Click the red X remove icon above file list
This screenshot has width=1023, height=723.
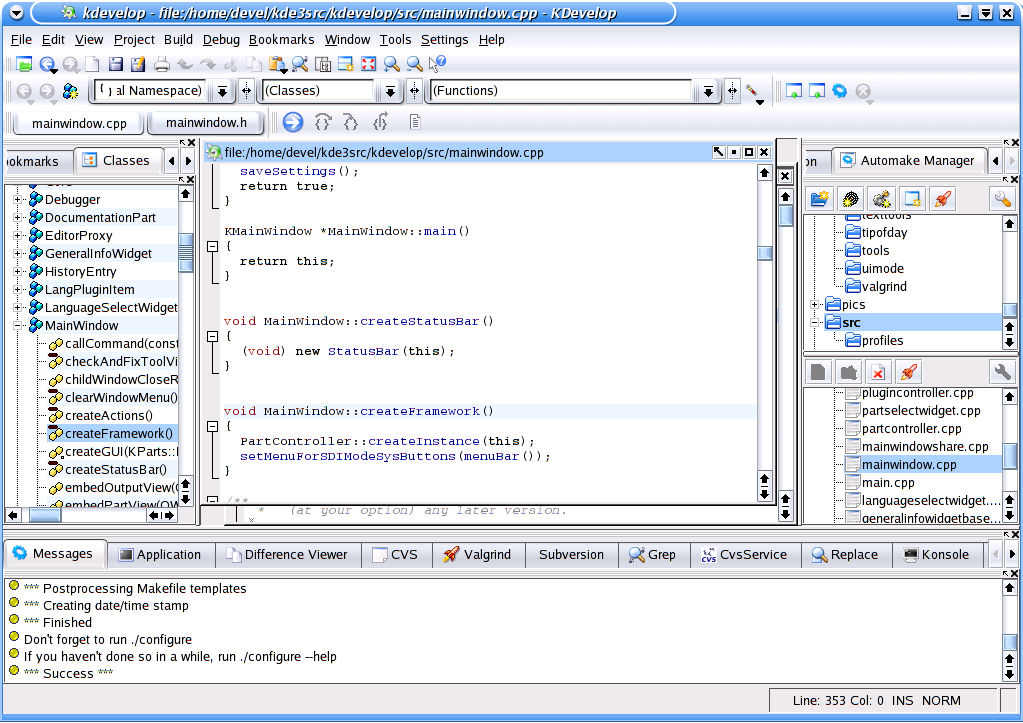pyautogui.click(x=877, y=373)
